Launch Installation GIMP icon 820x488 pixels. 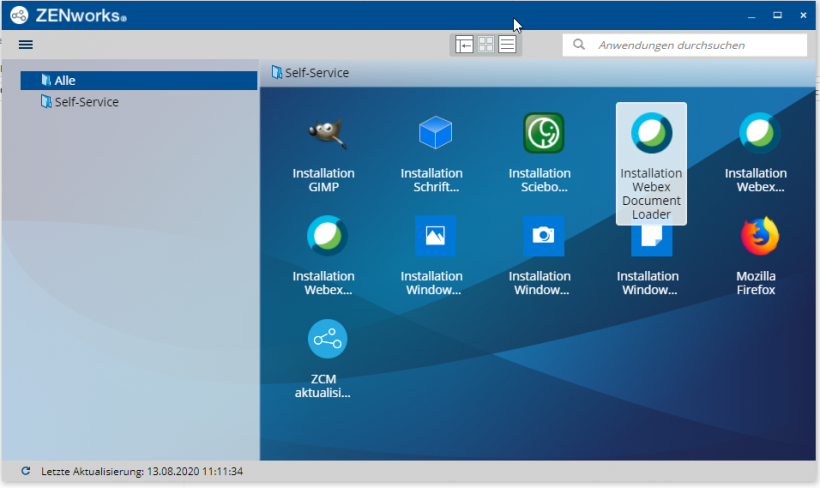pyautogui.click(x=327, y=133)
